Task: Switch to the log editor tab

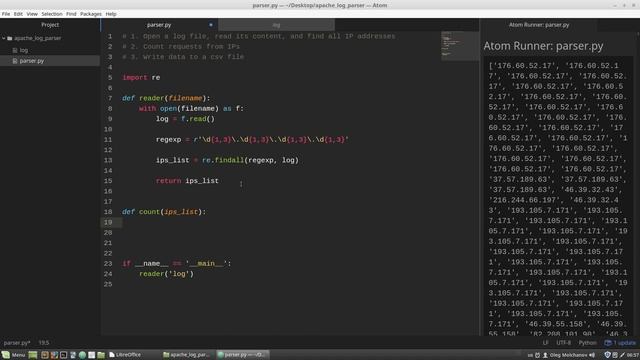Action: [276, 25]
